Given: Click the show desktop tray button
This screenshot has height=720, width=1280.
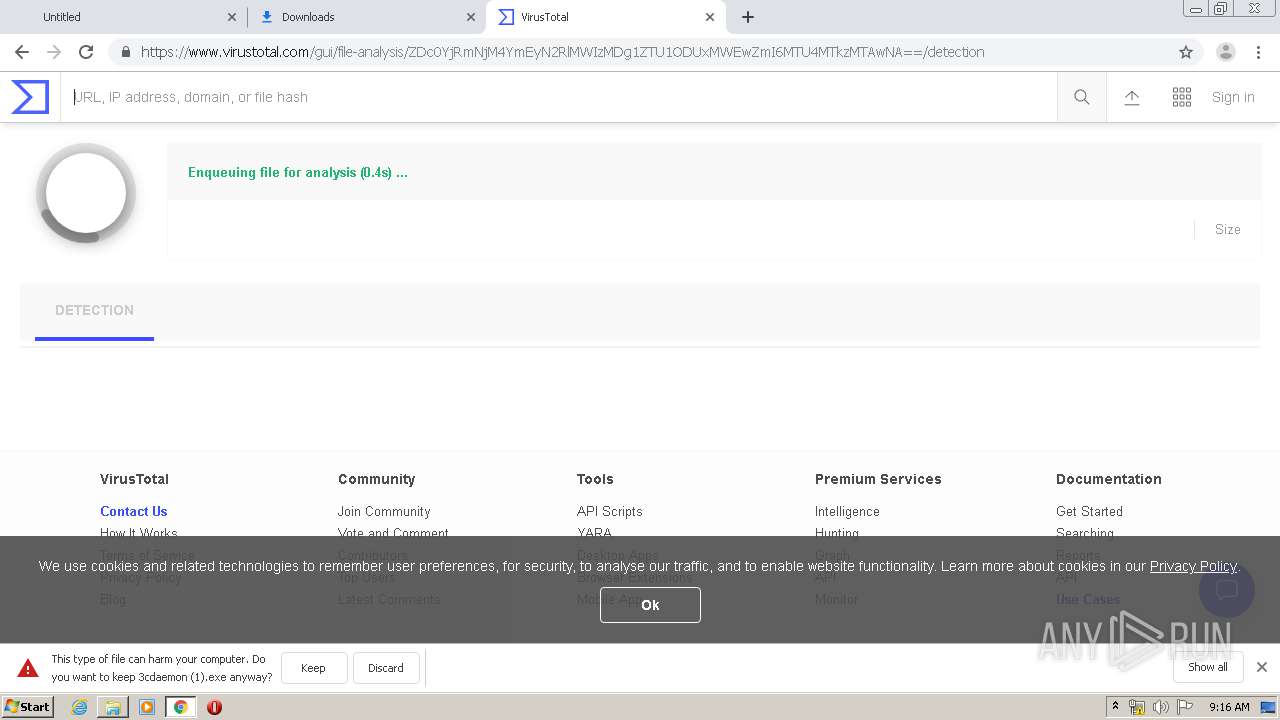Looking at the screenshot, I should (x=1269, y=707).
